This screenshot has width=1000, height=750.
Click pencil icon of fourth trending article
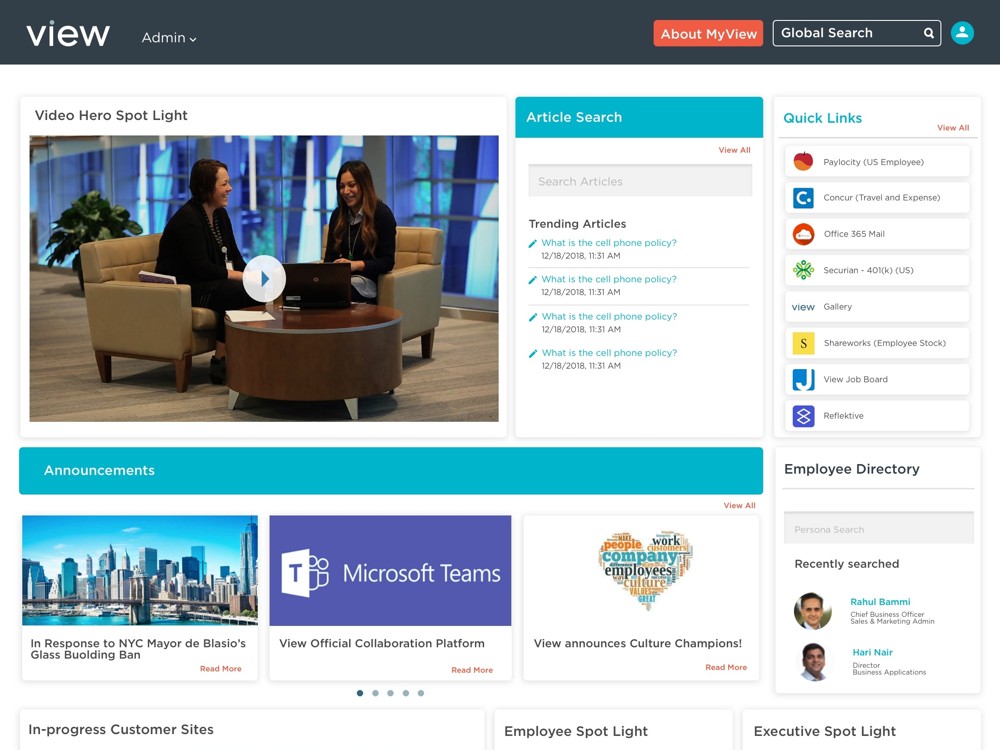533,353
